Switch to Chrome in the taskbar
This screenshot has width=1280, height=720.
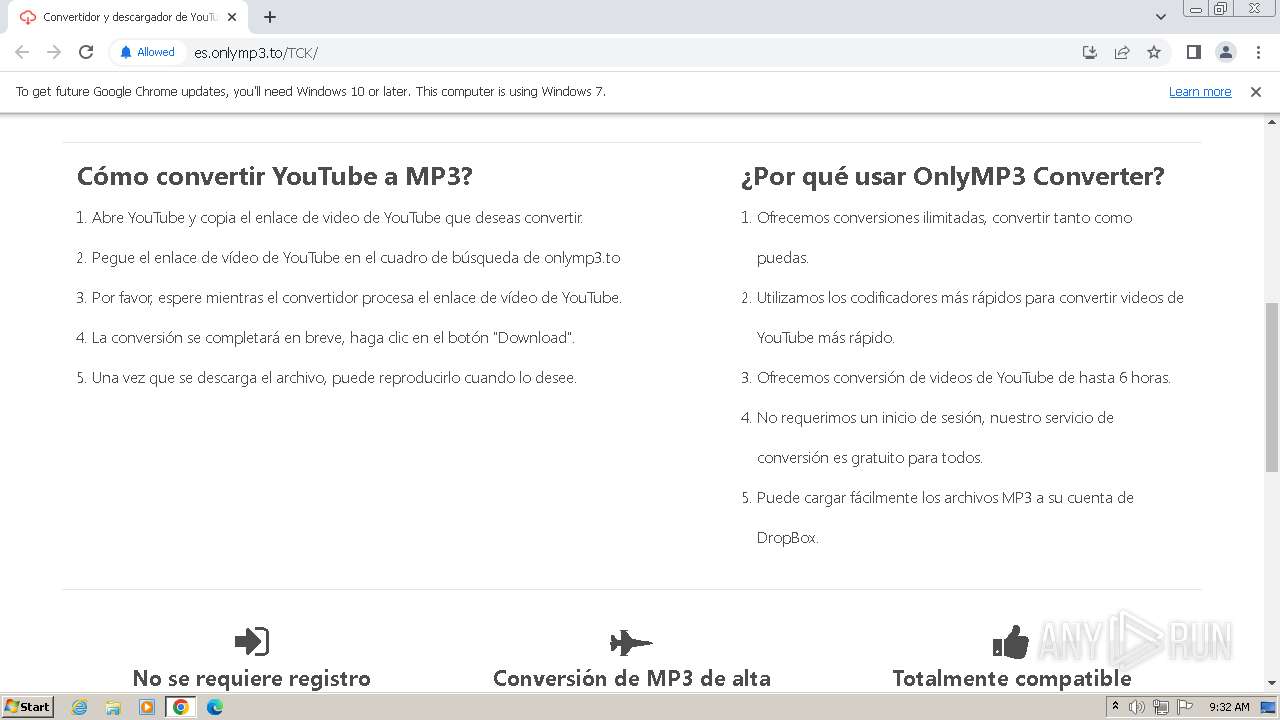(181, 707)
